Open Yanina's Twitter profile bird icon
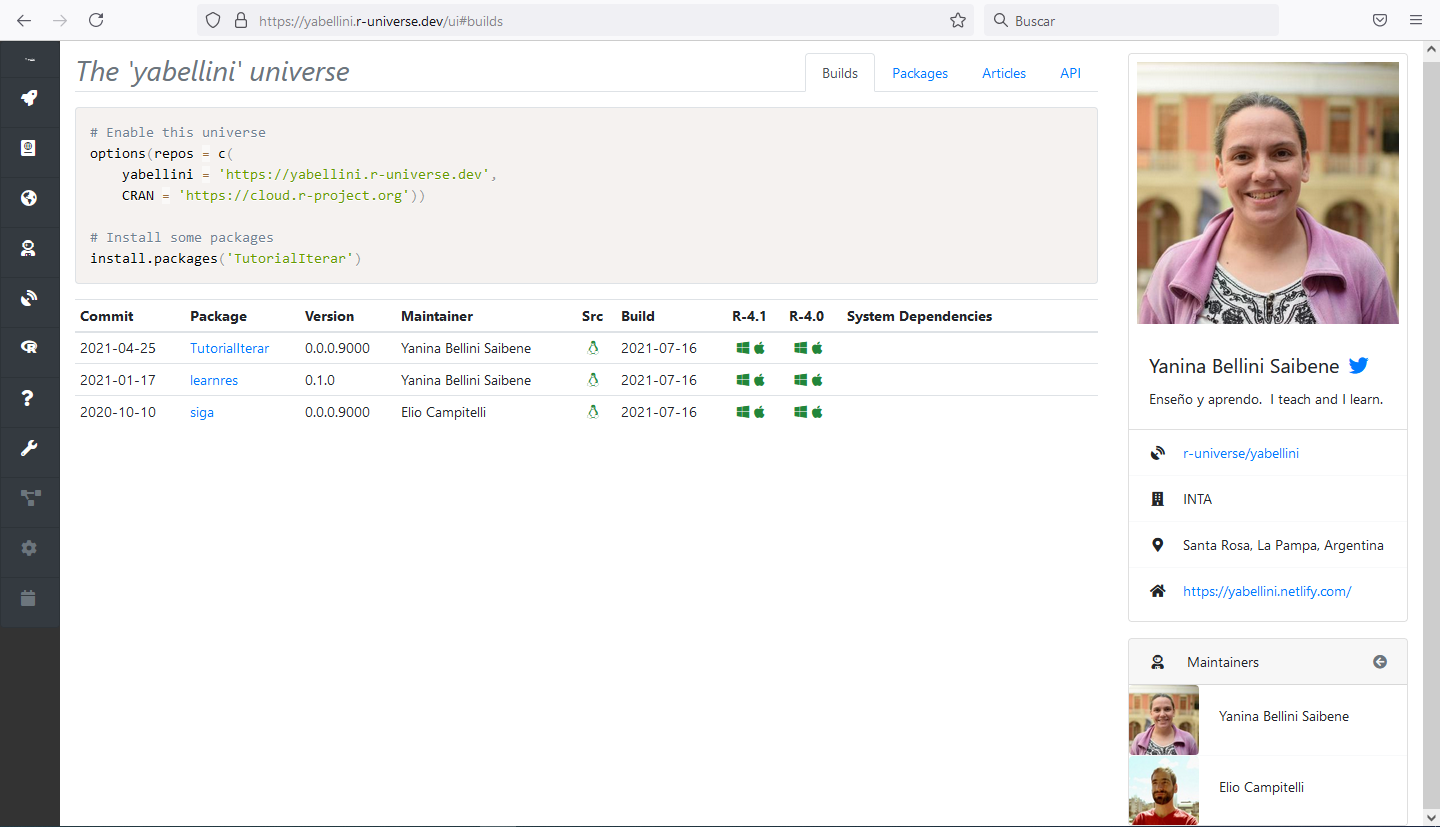Screen dimensions: 1440x827 1358,366
